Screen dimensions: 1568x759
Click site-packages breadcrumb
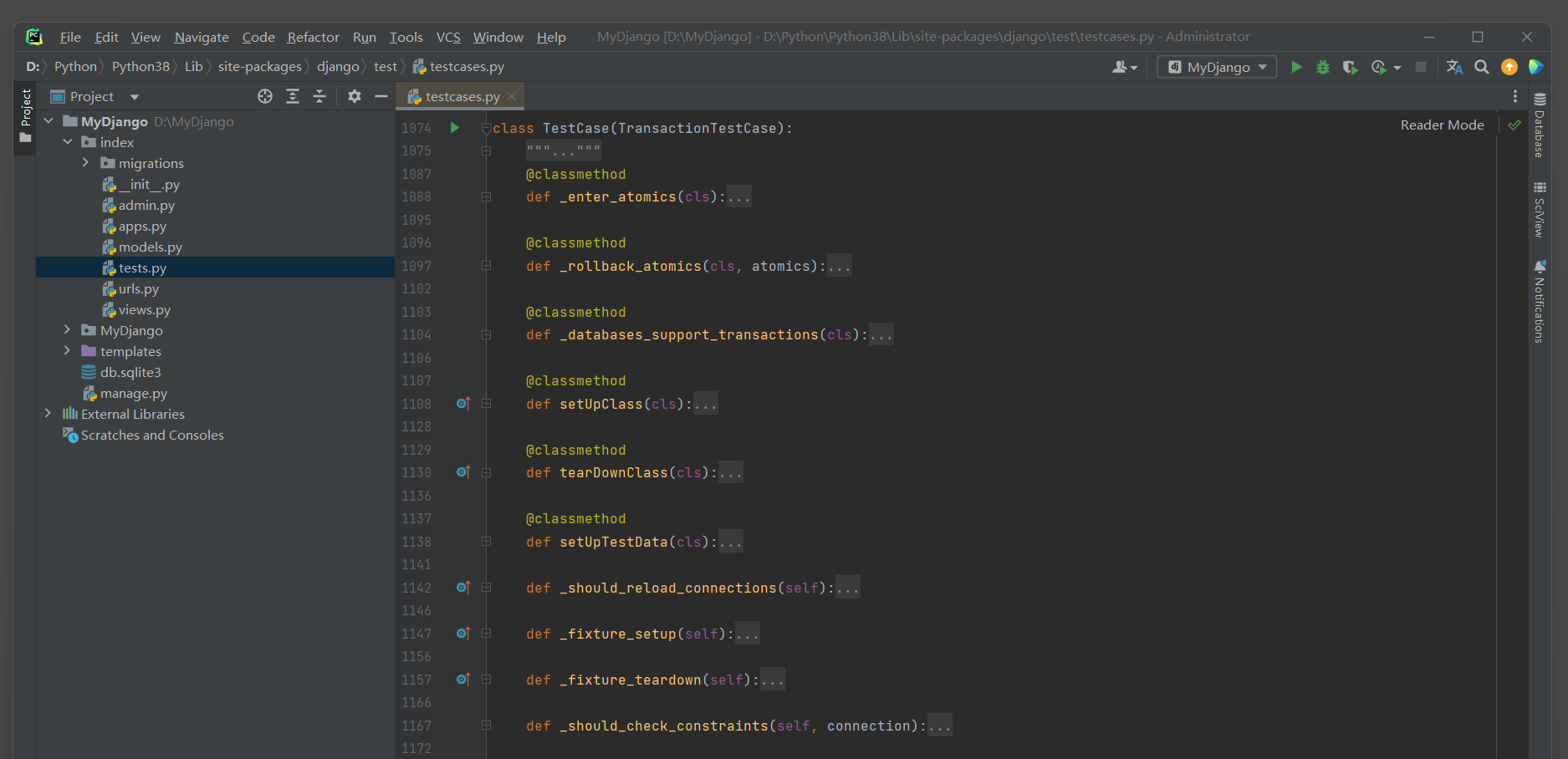(x=260, y=67)
